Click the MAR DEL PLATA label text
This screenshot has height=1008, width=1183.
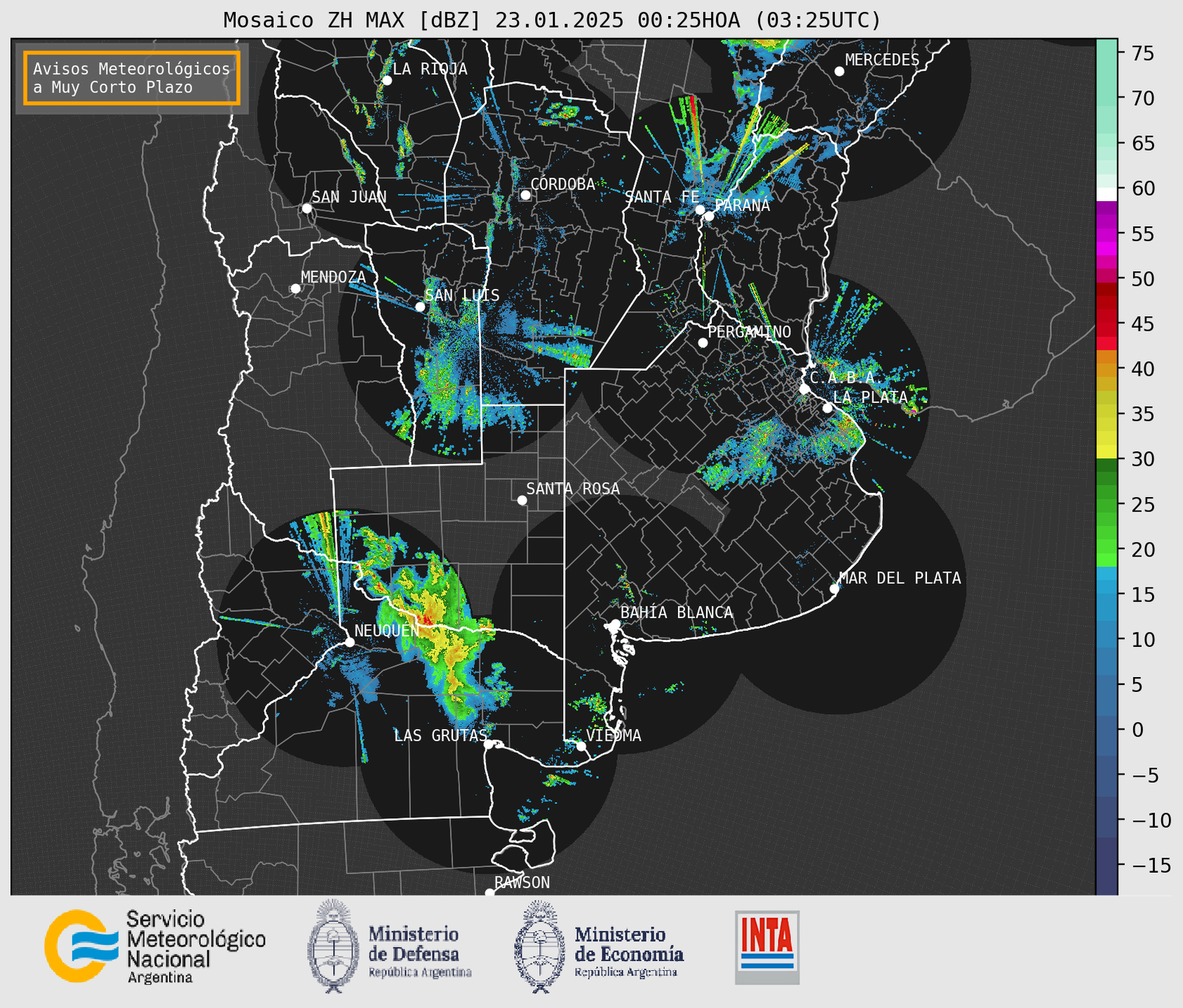click(x=900, y=578)
